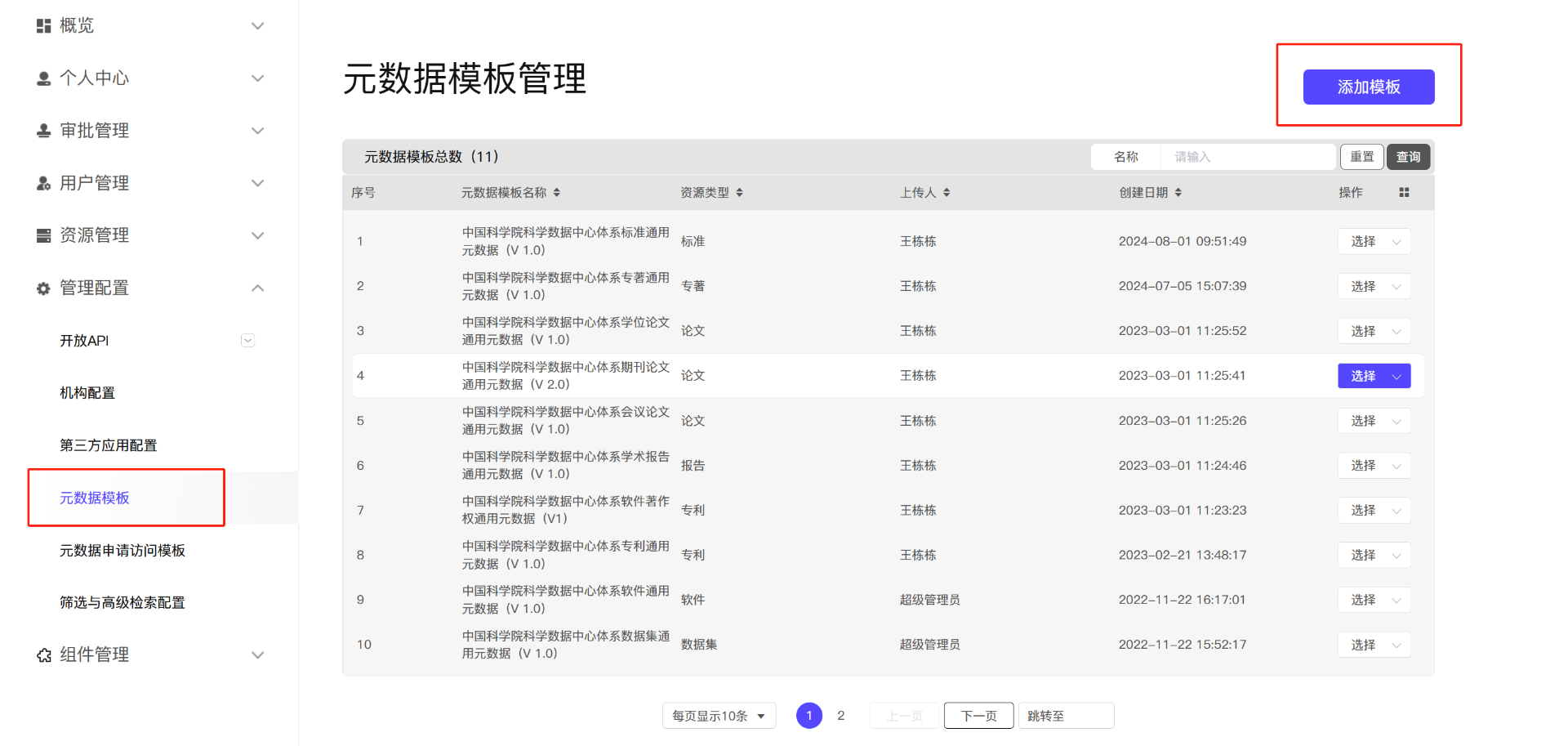The image size is (1568, 746).
Task: Open 开放API menu item
Action: 84,341
